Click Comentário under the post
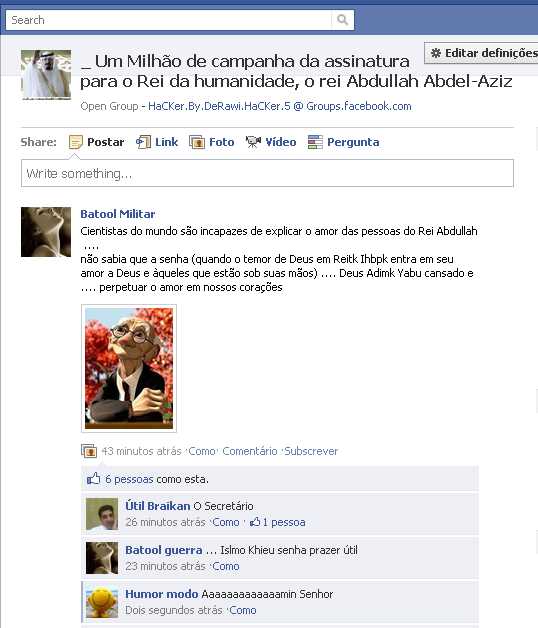The image size is (538, 628). click(x=250, y=451)
